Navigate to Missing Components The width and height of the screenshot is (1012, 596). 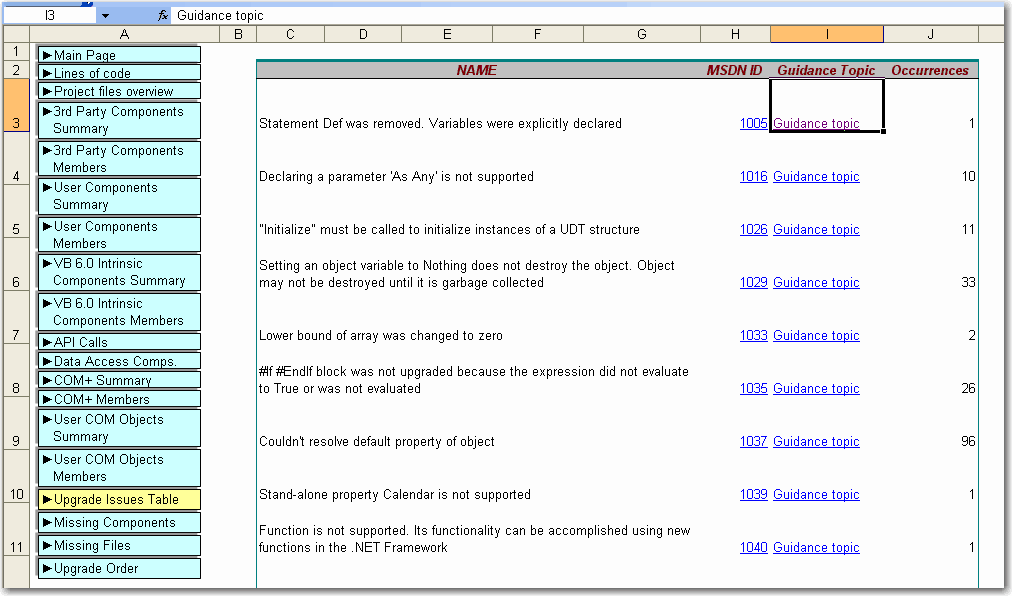point(118,522)
